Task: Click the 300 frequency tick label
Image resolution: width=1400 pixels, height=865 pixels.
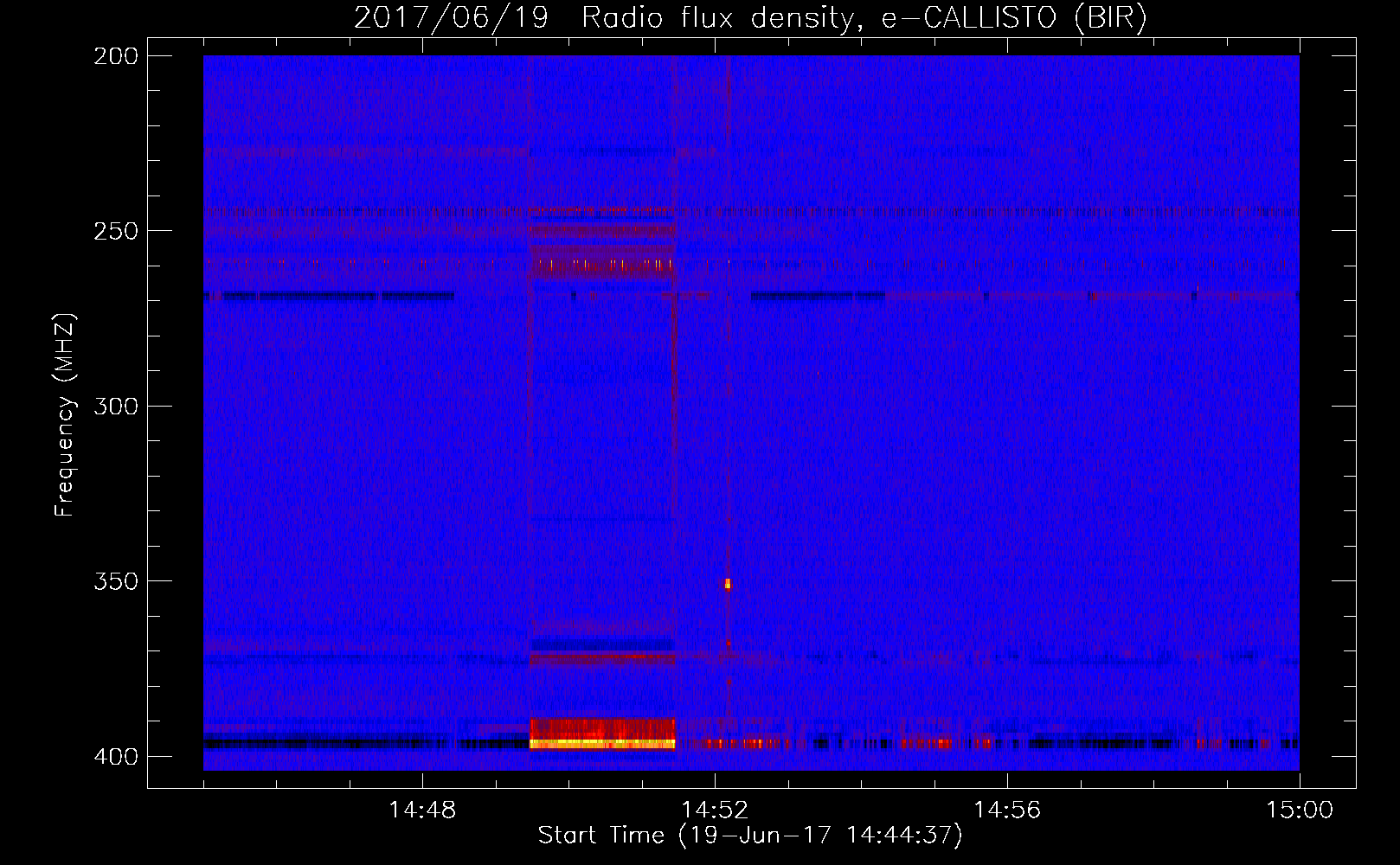Action: [x=116, y=406]
